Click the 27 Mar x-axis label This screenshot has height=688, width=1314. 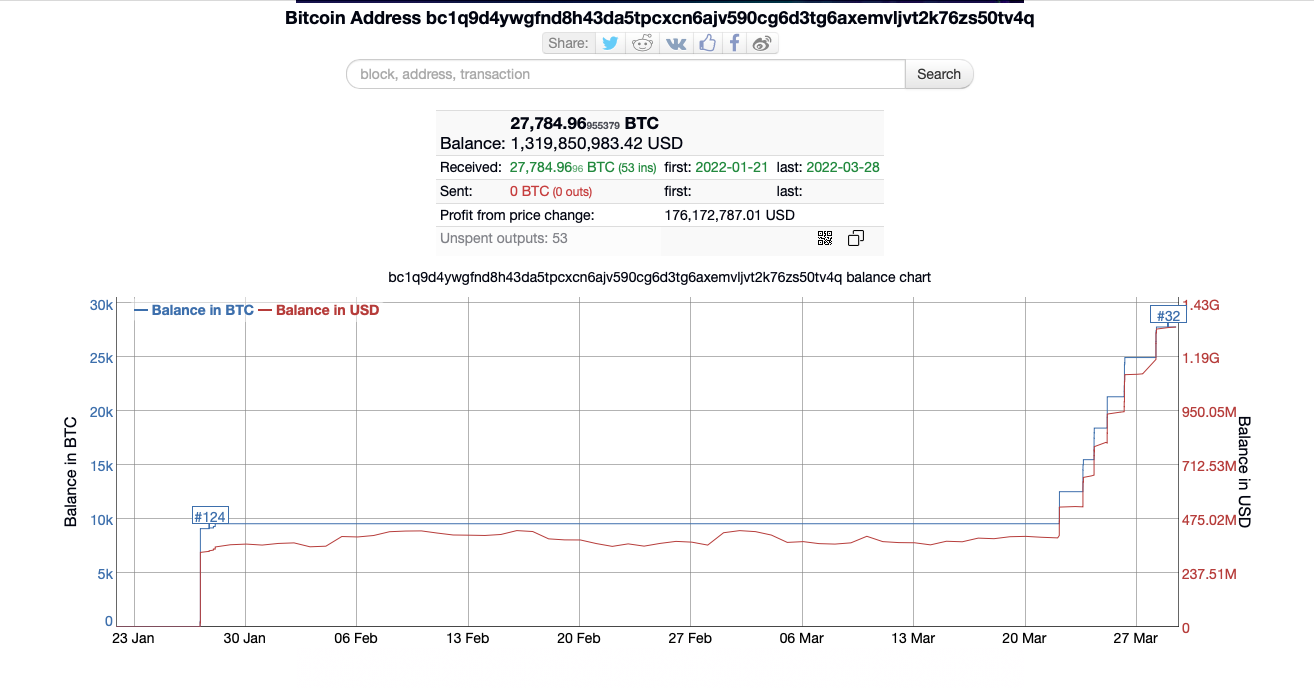(x=1137, y=638)
